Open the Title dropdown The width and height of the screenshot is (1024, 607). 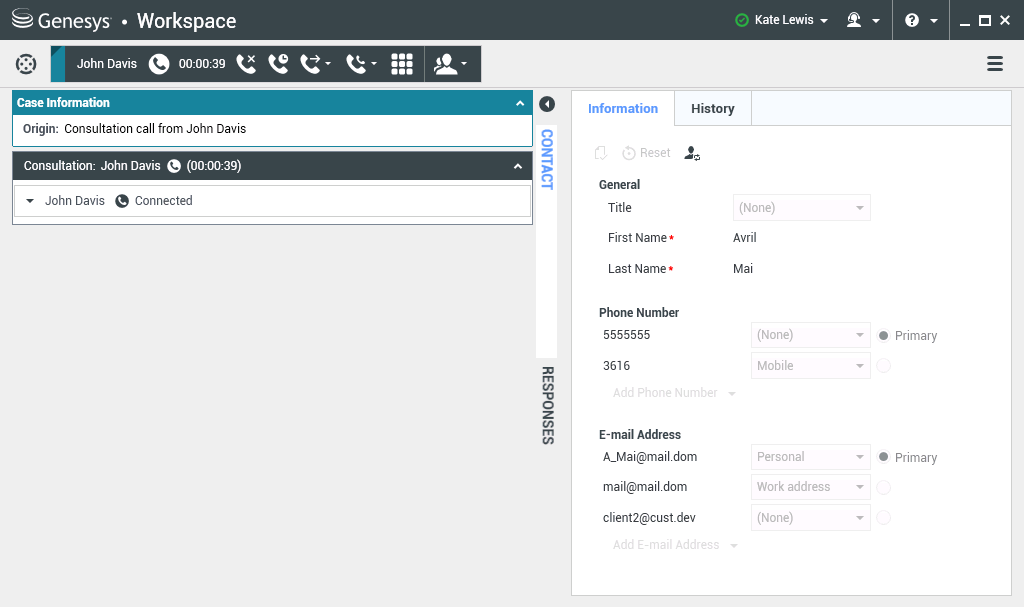tap(802, 208)
